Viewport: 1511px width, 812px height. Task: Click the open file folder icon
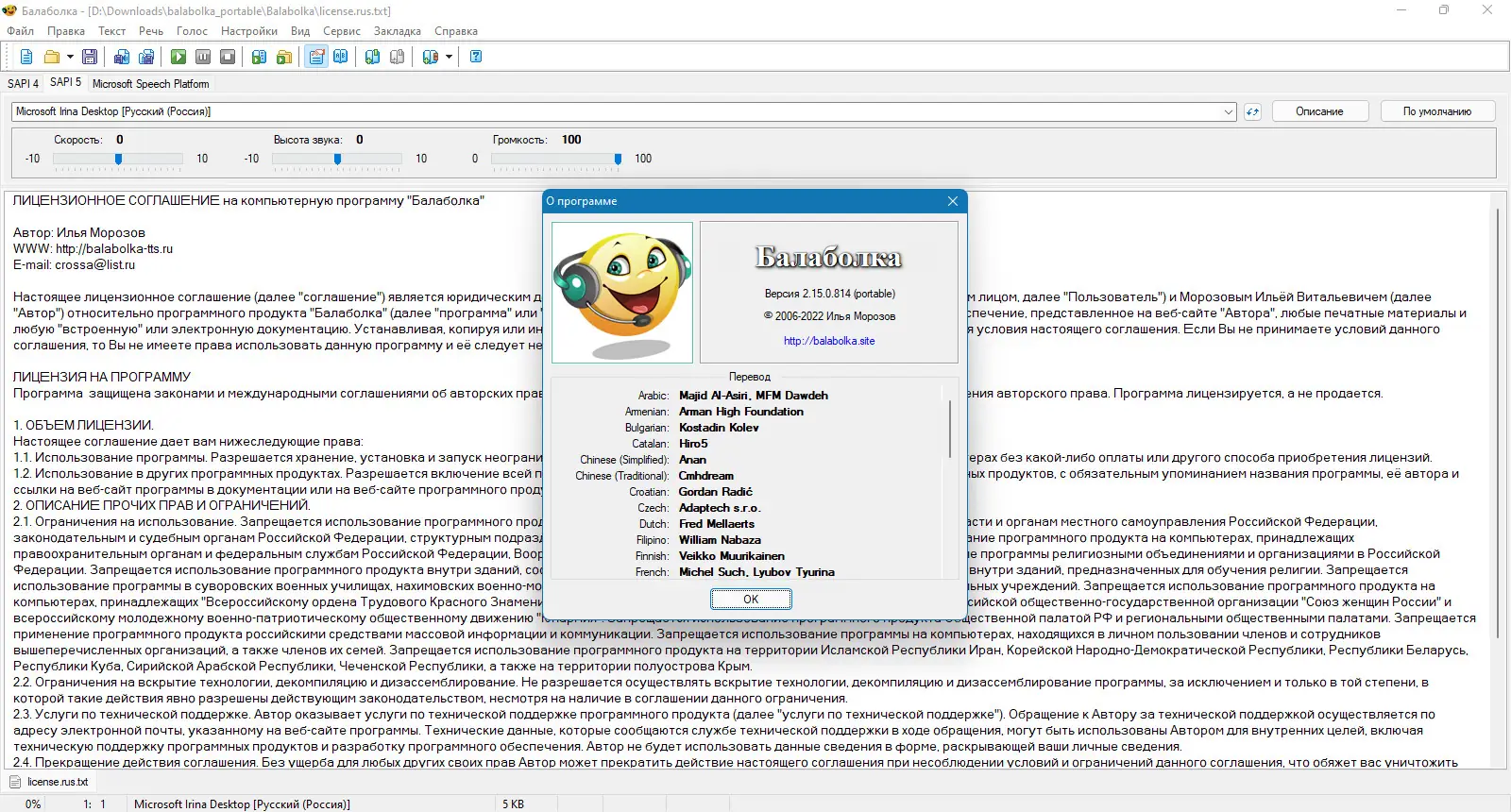pyautogui.click(x=52, y=57)
